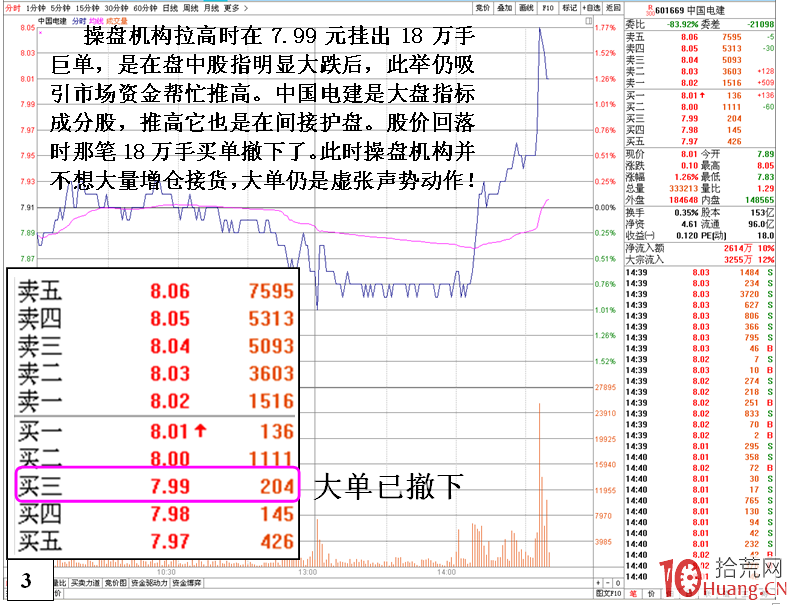This screenshot has height=608, width=801.
Task: Click the 14:39 trade with volume 1484
Action: 700,273
